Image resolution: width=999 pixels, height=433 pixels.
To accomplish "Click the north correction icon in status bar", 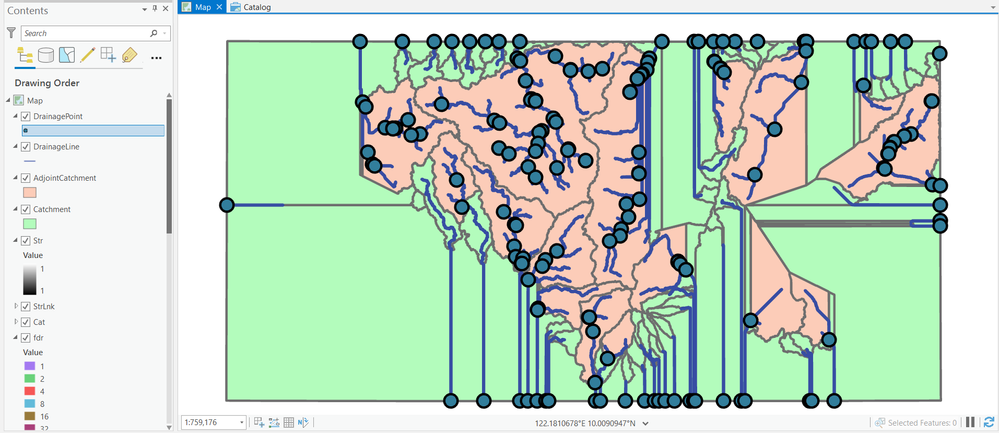I will [303, 422].
